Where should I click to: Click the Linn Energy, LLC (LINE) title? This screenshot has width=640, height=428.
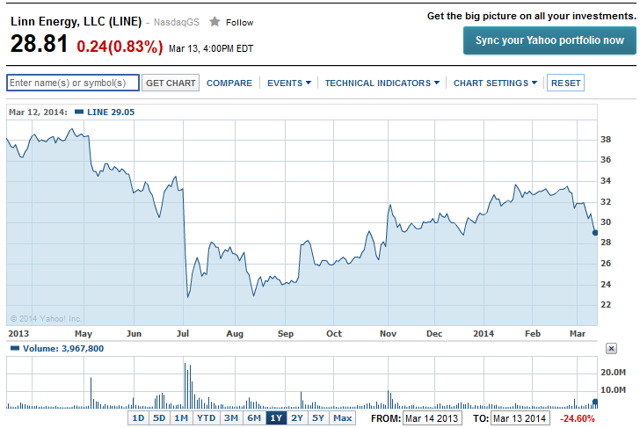click(x=76, y=21)
